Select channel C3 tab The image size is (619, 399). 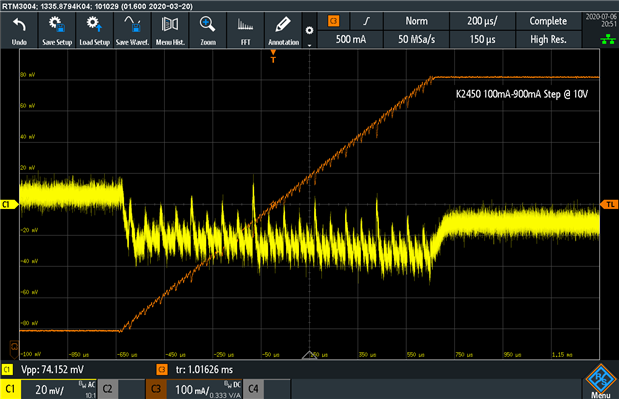156,389
